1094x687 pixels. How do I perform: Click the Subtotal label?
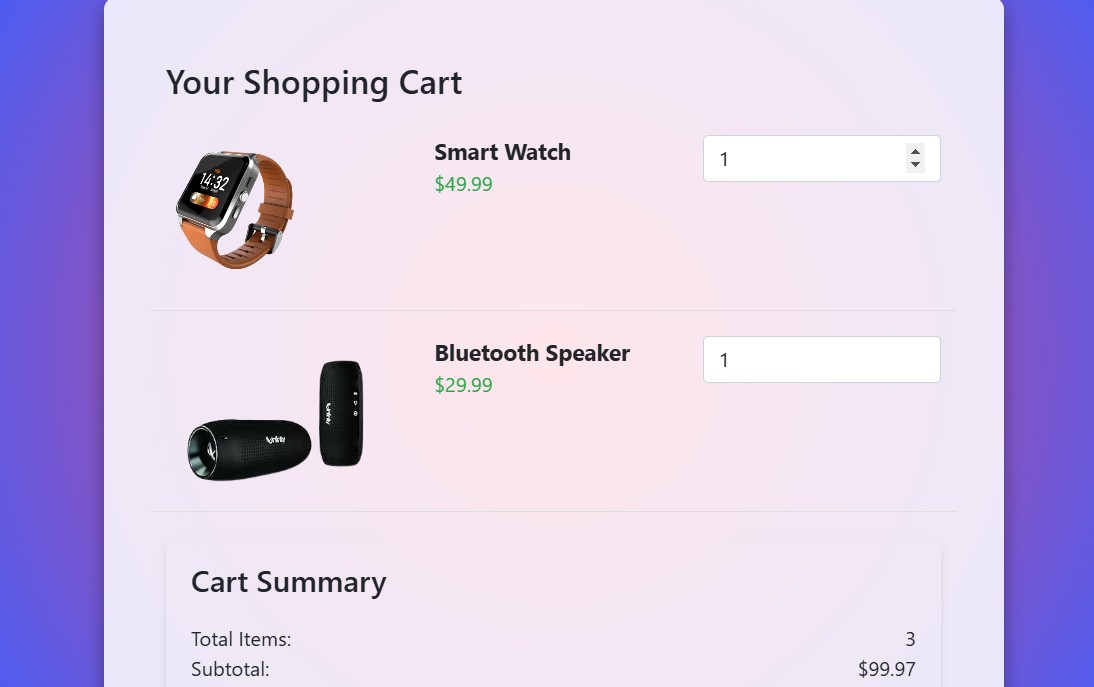click(x=230, y=669)
